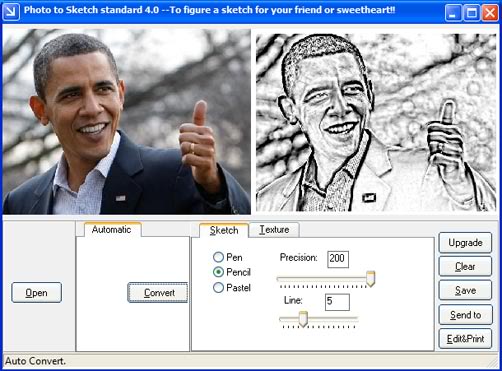The image size is (502, 371).
Task: Maximize the Photo to Sketch window
Action: pyautogui.click(x=471, y=13)
